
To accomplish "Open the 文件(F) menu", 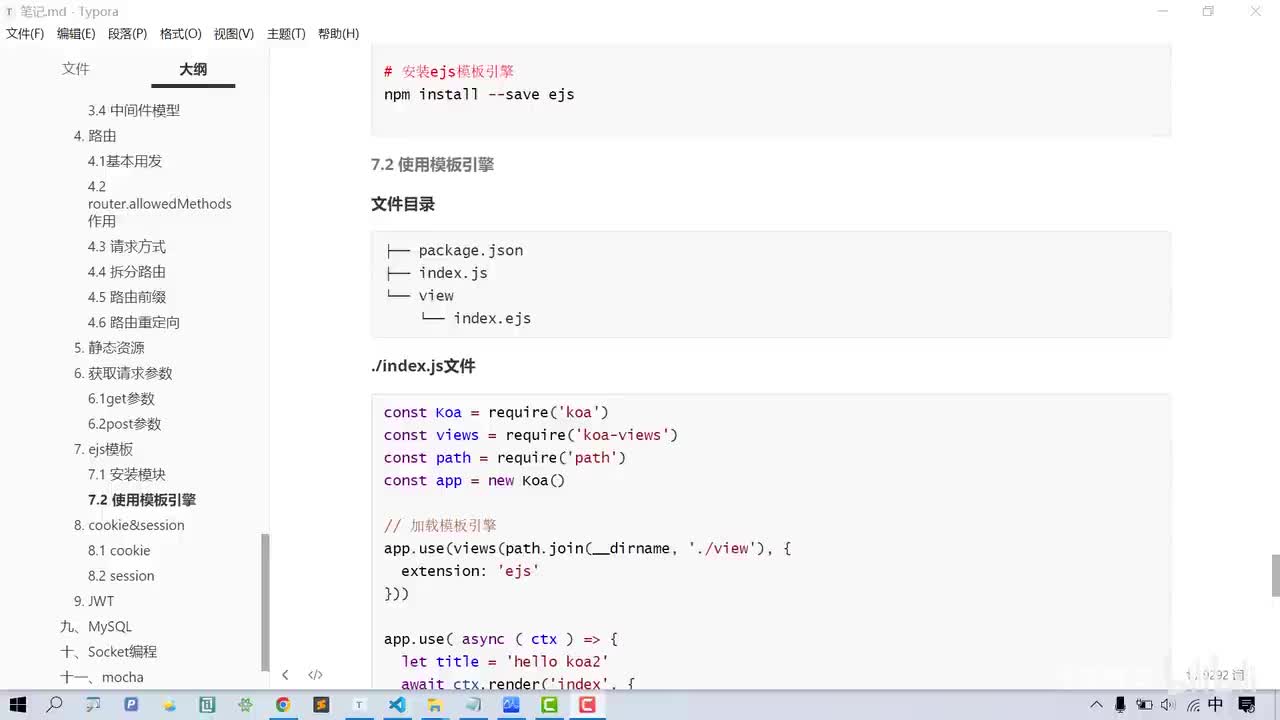I will (25, 34).
